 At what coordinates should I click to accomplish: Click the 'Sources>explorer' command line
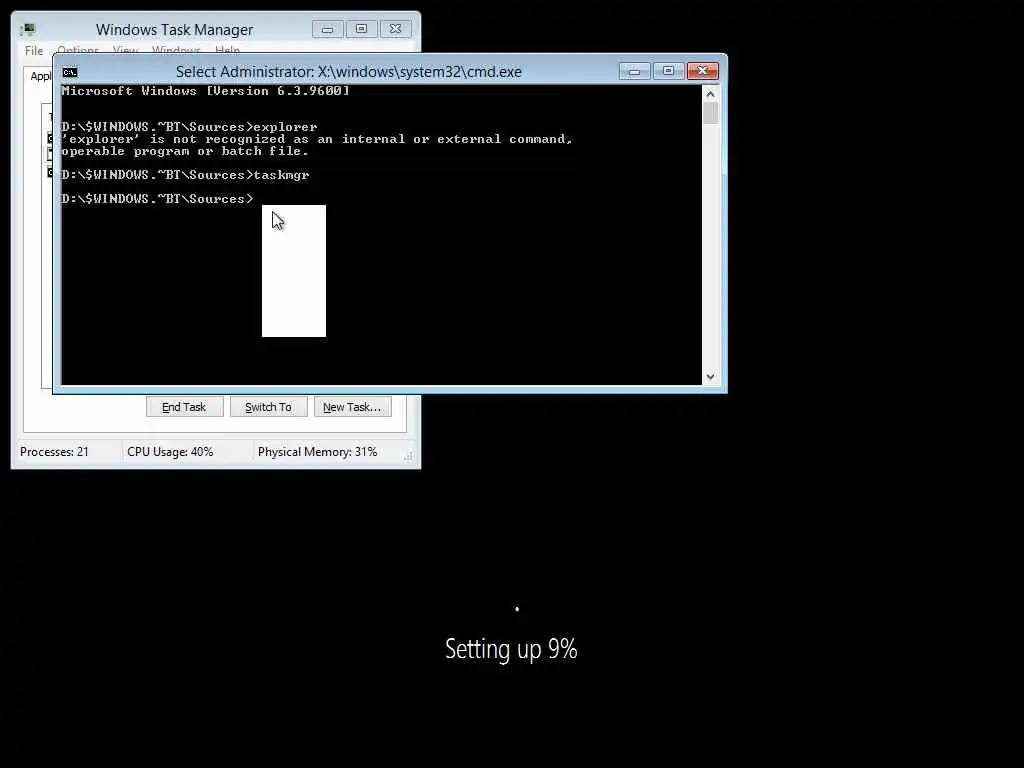point(189,127)
